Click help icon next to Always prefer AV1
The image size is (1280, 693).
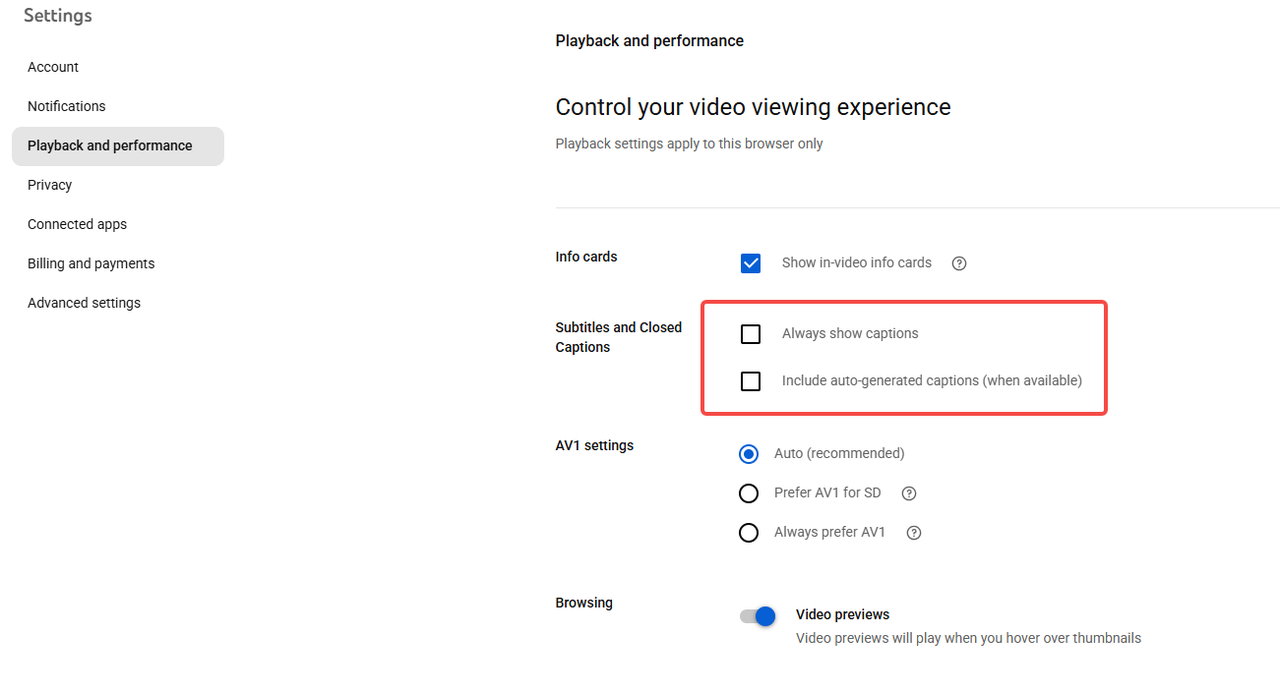[913, 533]
